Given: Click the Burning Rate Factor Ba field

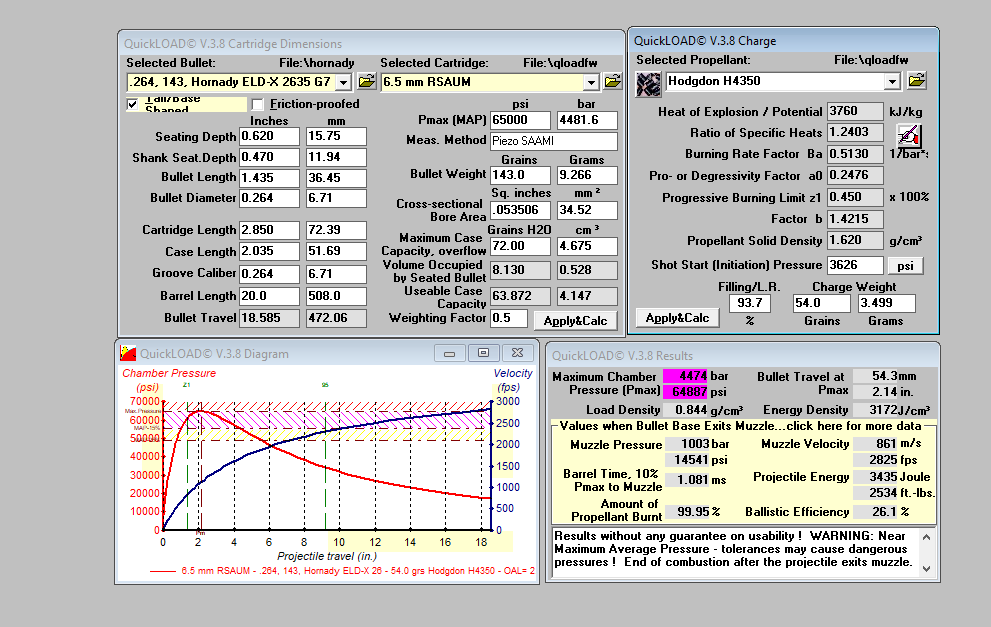Looking at the screenshot, I should 855,154.
